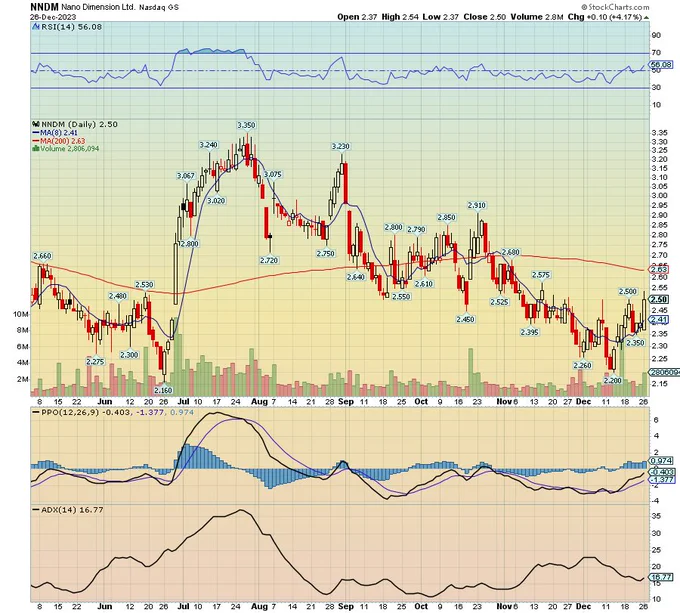
Task: Click the 2.575 price label
Action: (541, 275)
